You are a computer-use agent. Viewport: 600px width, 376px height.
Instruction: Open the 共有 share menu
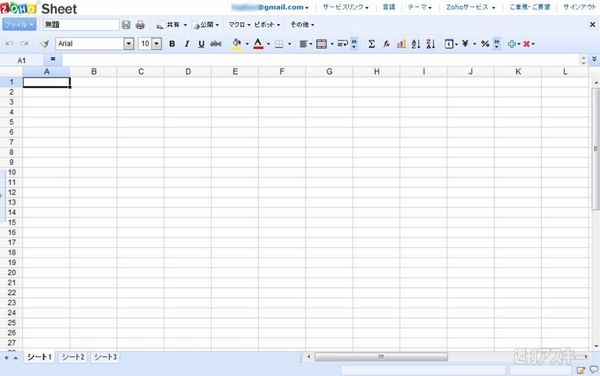point(172,25)
